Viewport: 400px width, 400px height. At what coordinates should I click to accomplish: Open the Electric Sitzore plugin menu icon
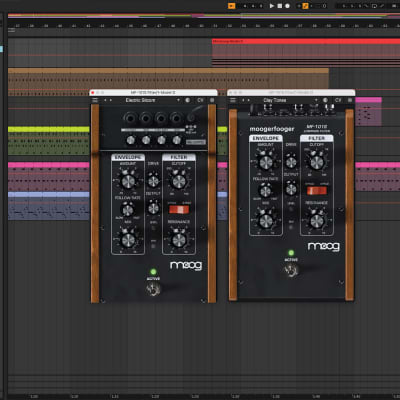[x=95, y=100]
